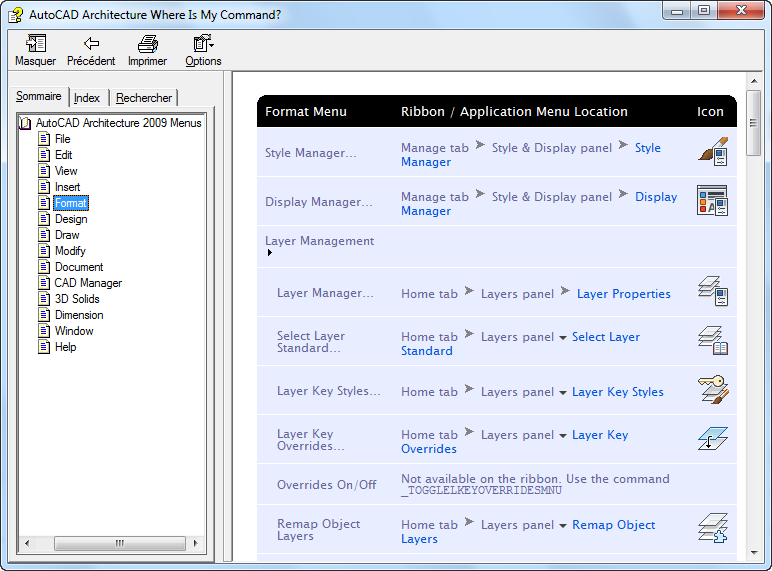772x571 pixels.
Task: Click the content pane scroll down arrow
Action: point(754,553)
